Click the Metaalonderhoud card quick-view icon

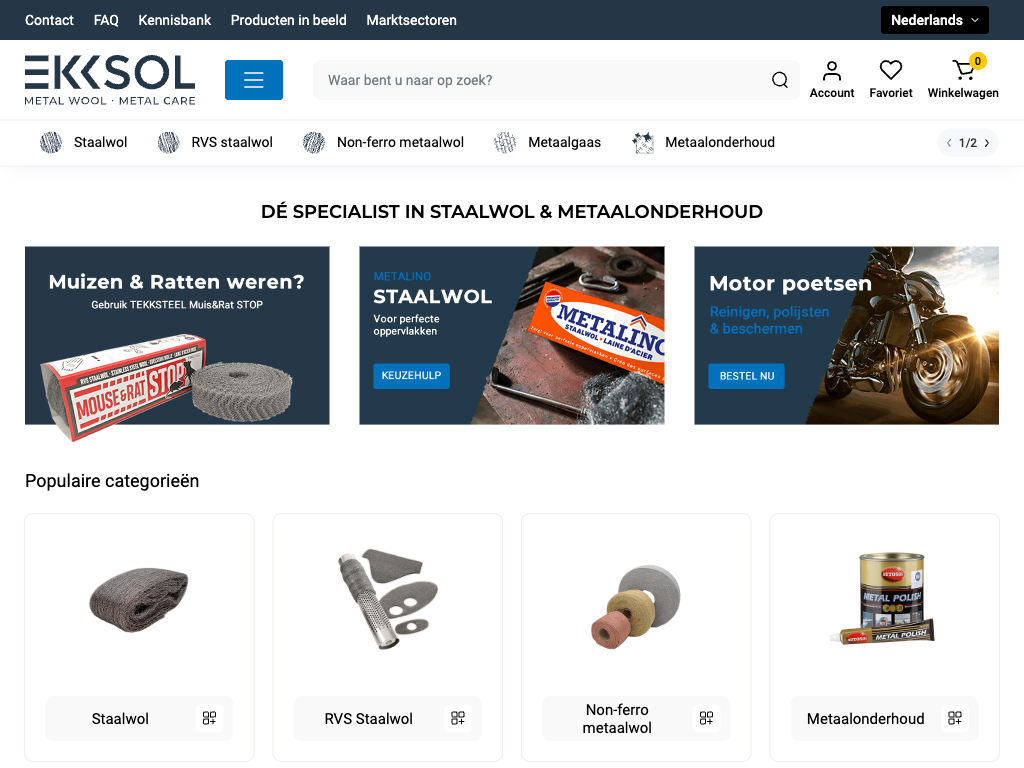point(955,718)
